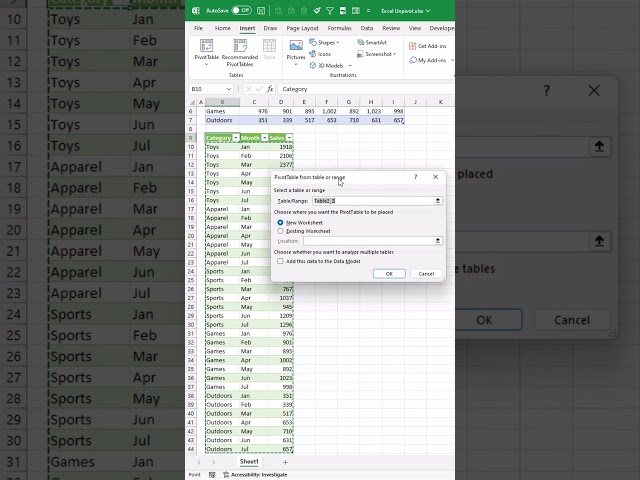The width and height of the screenshot is (640, 480).
Task: Click OK in the PivotTable dialog
Action: pos(389,274)
